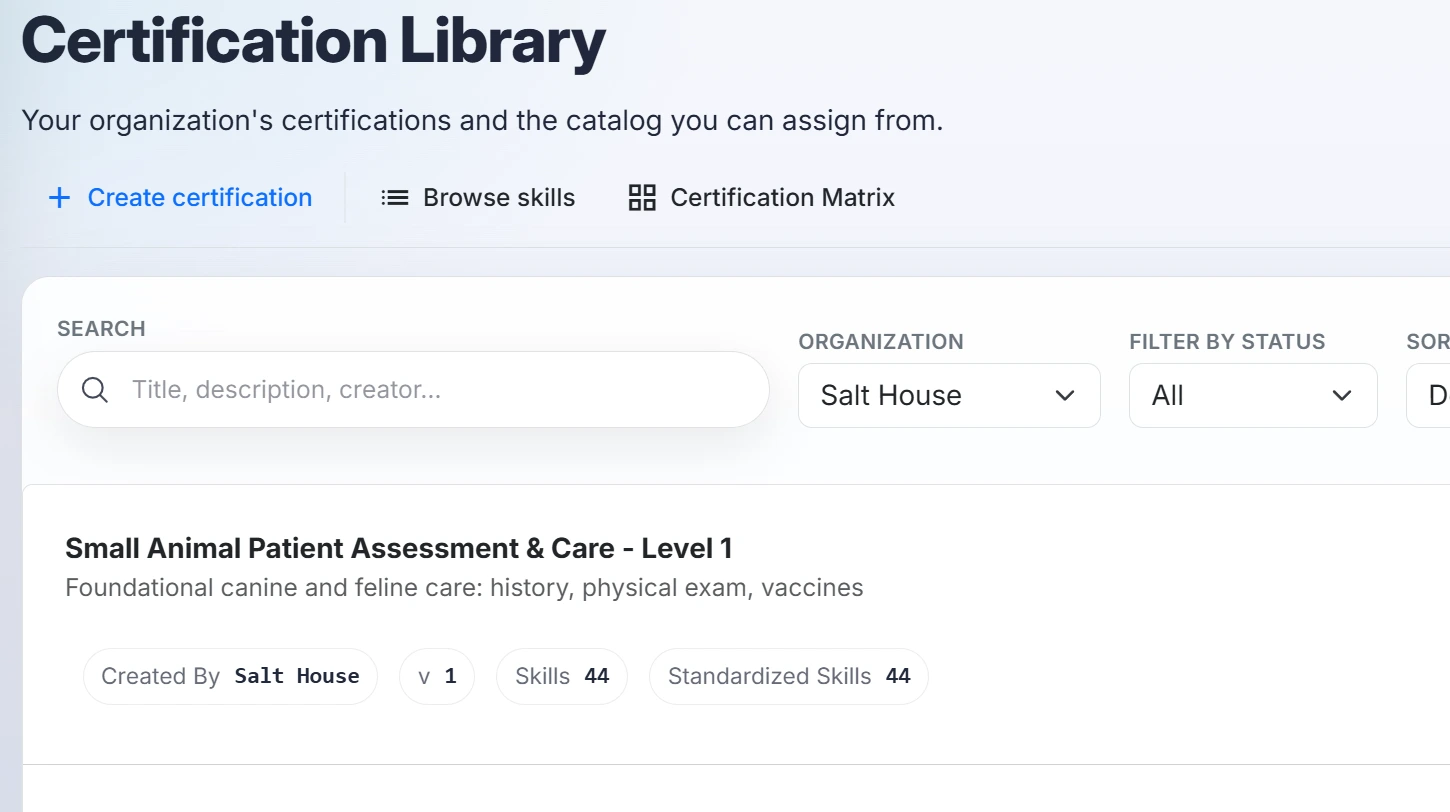Click the Created By Salt House badge

(229, 676)
